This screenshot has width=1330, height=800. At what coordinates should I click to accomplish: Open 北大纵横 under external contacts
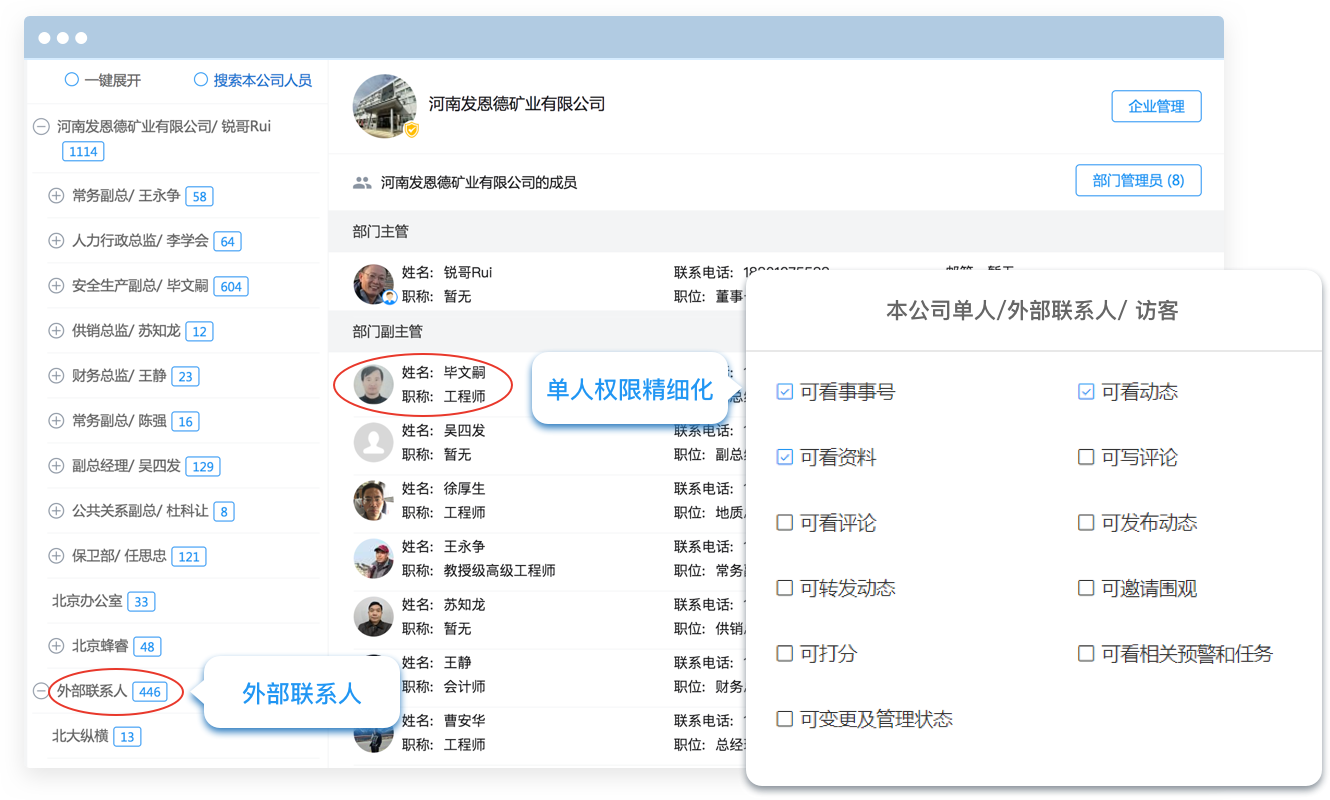[x=80, y=736]
